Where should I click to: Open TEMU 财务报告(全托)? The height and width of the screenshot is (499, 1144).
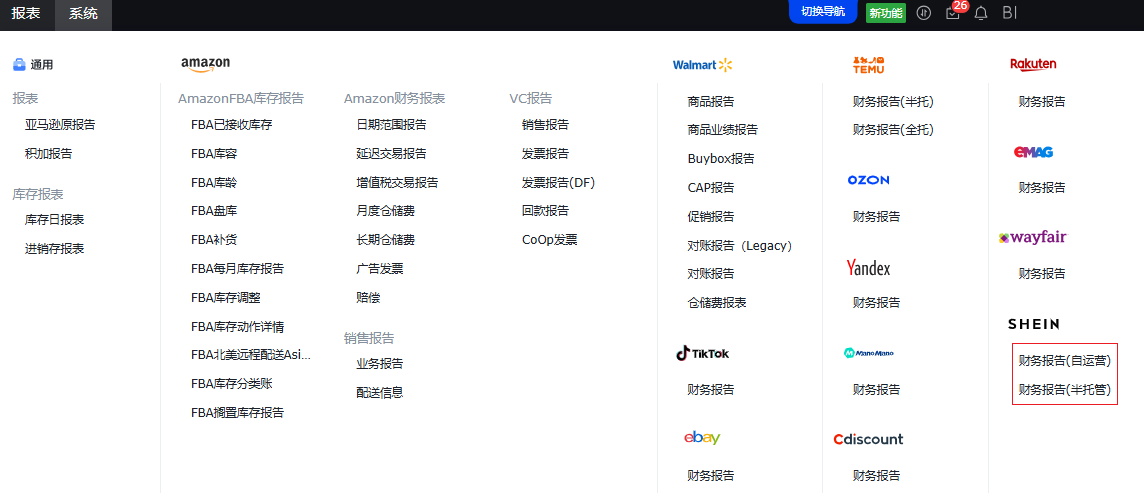pos(893,130)
